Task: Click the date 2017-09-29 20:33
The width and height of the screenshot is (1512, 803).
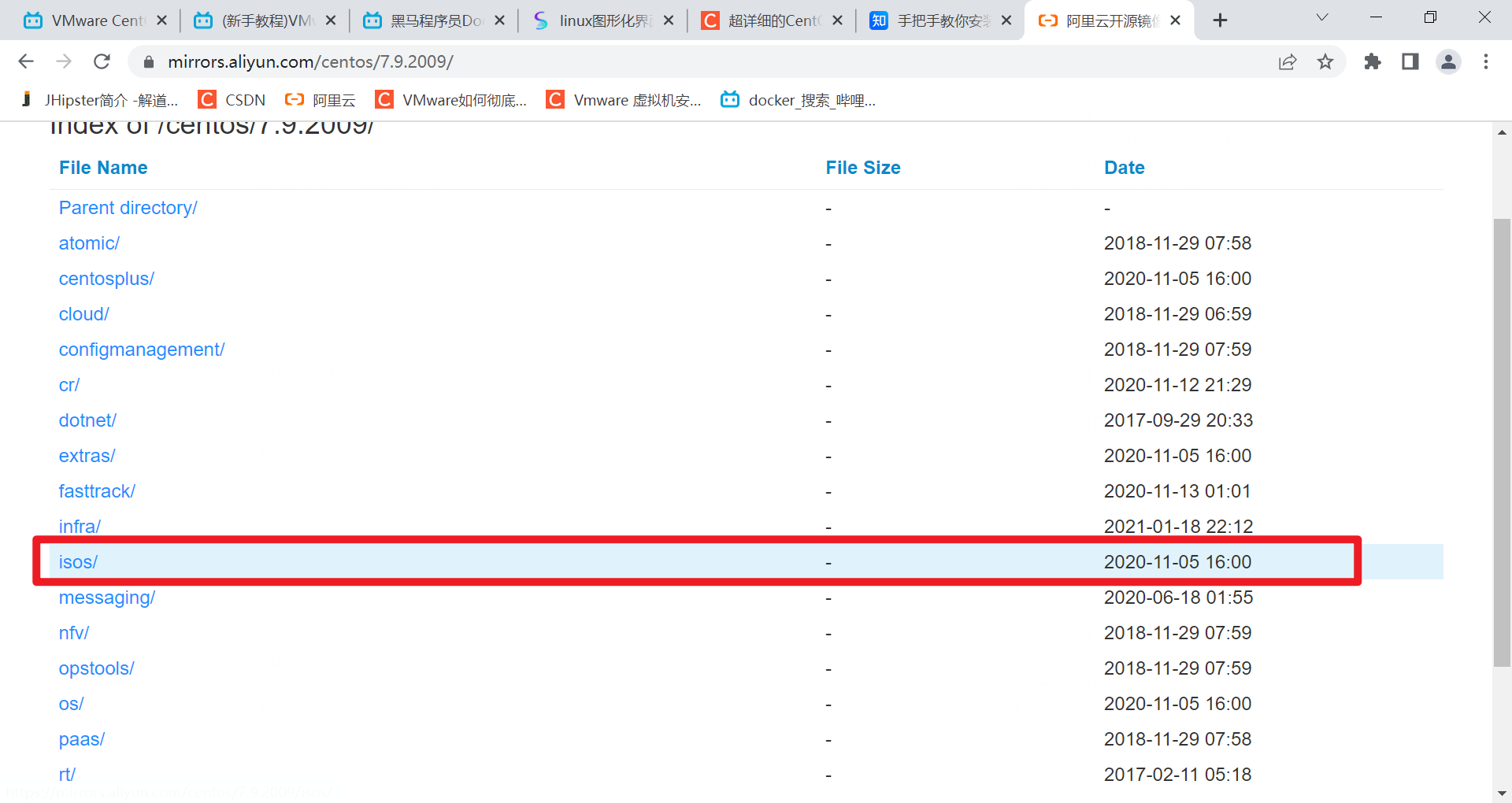Action: [x=1178, y=420]
